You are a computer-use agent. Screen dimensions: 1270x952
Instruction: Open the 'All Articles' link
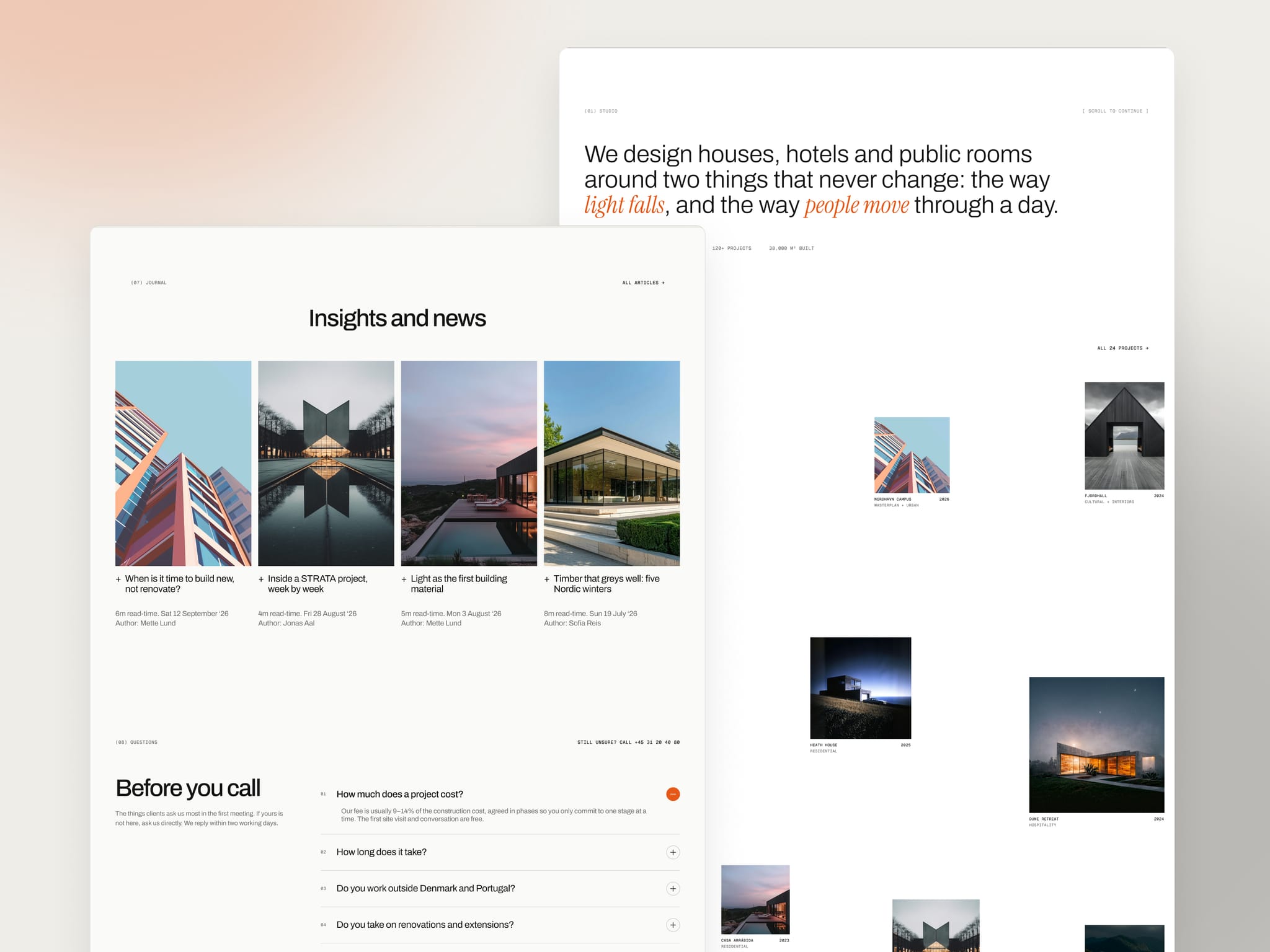[644, 283]
